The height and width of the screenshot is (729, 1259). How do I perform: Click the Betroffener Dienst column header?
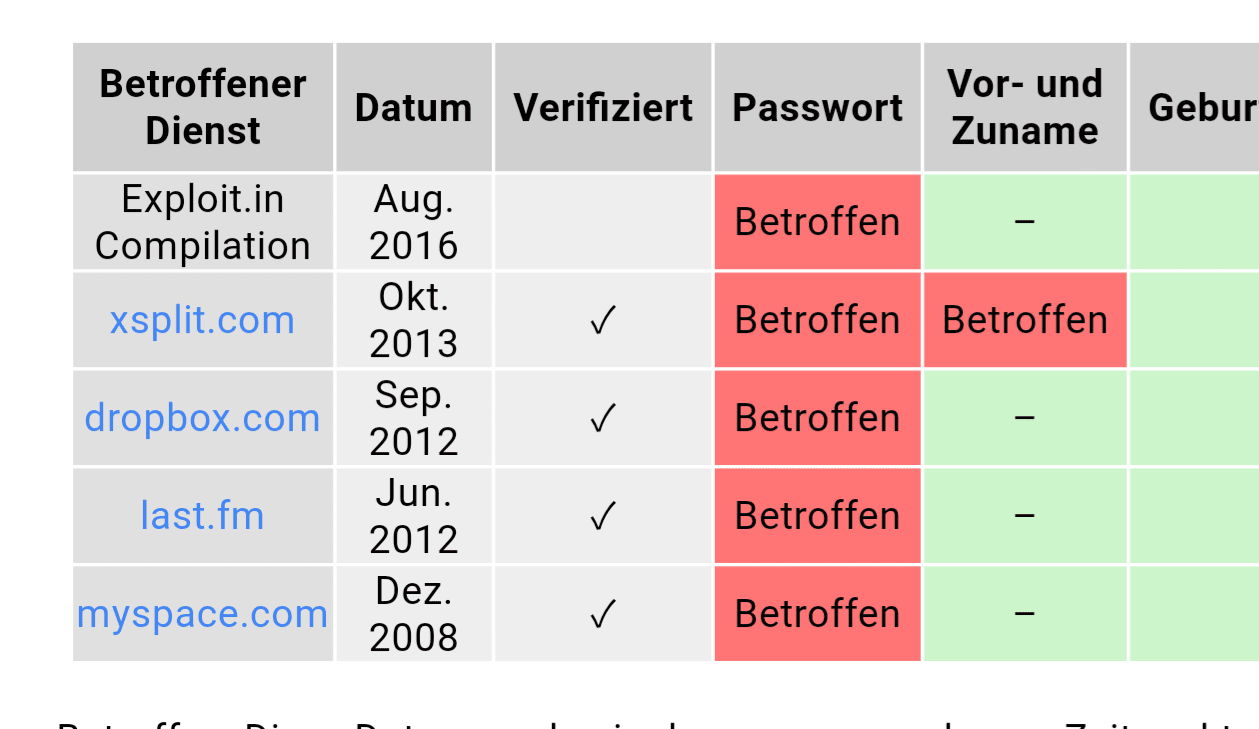(x=202, y=107)
